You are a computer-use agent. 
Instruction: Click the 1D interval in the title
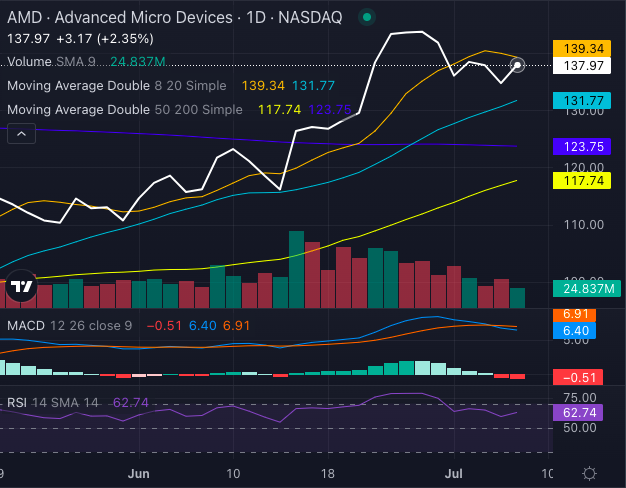tap(256, 18)
